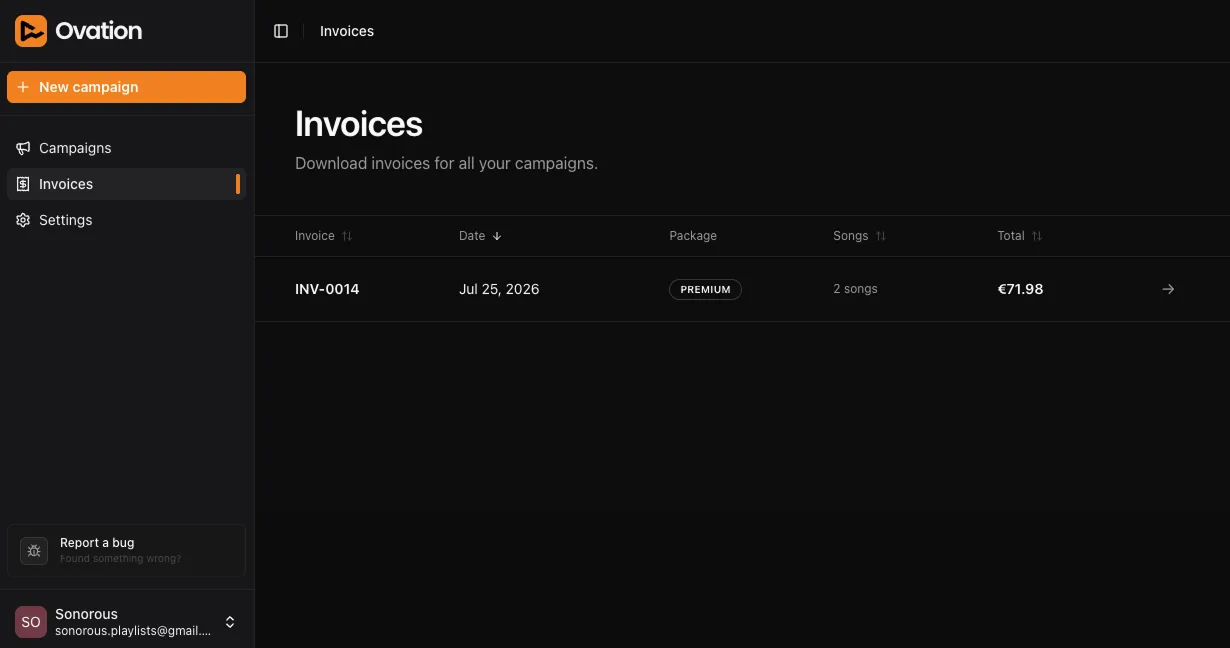Click the Jul 25, 2026 date cell

[x=499, y=289]
